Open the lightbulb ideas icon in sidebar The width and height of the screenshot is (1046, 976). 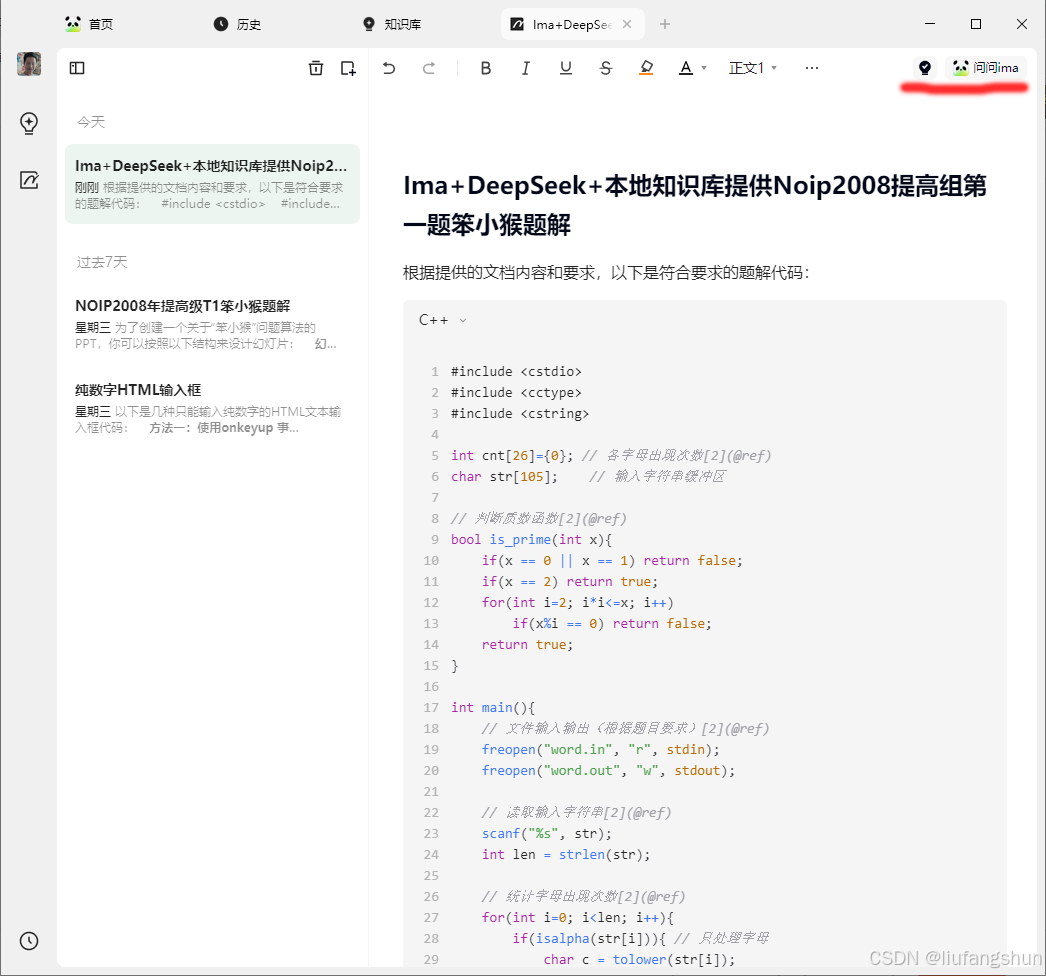click(x=29, y=123)
